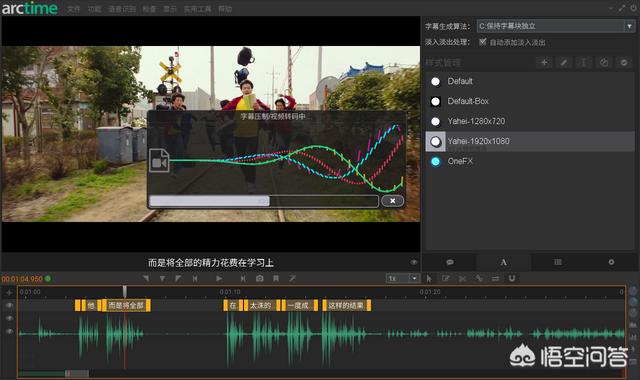Toggle 自动添加淡入淡出 checkbox
The width and height of the screenshot is (640, 380).
tap(483, 42)
